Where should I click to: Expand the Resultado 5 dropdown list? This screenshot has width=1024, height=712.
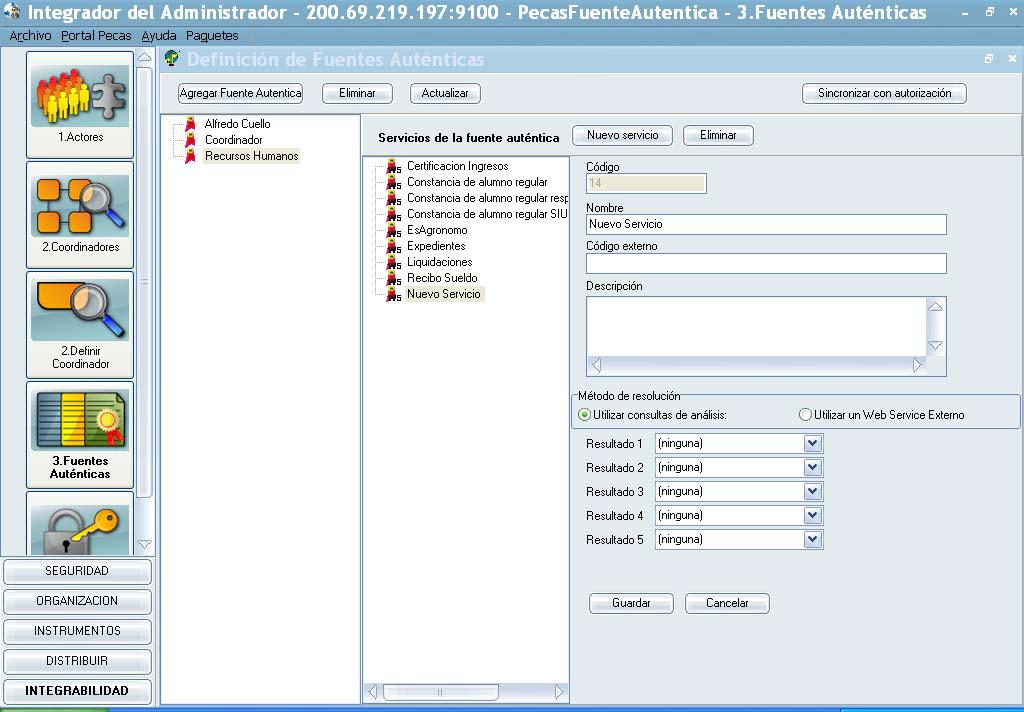tap(812, 539)
